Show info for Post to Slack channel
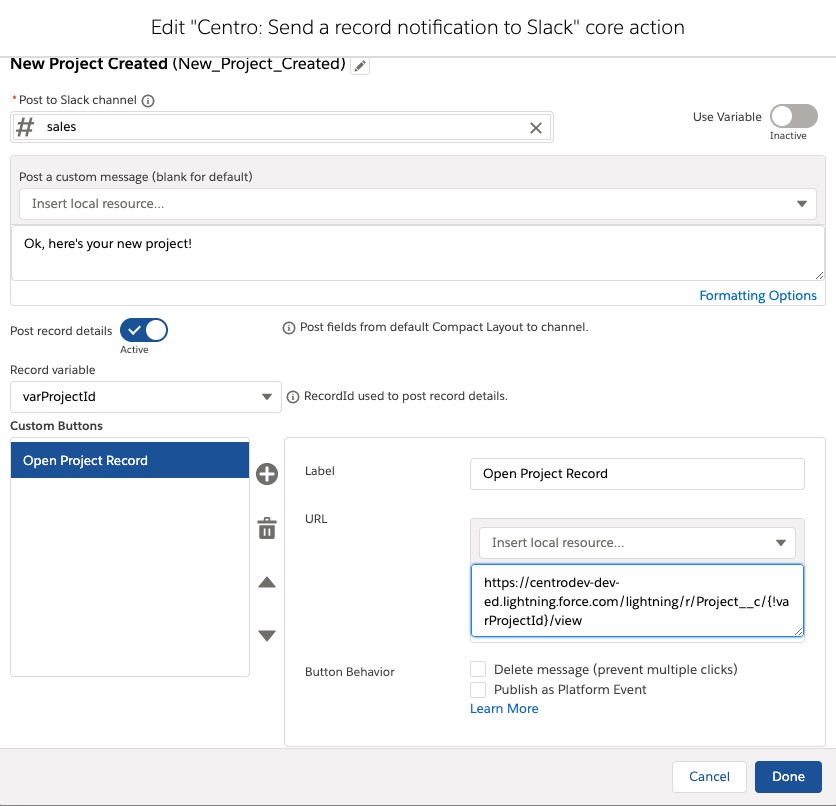 coord(148,101)
